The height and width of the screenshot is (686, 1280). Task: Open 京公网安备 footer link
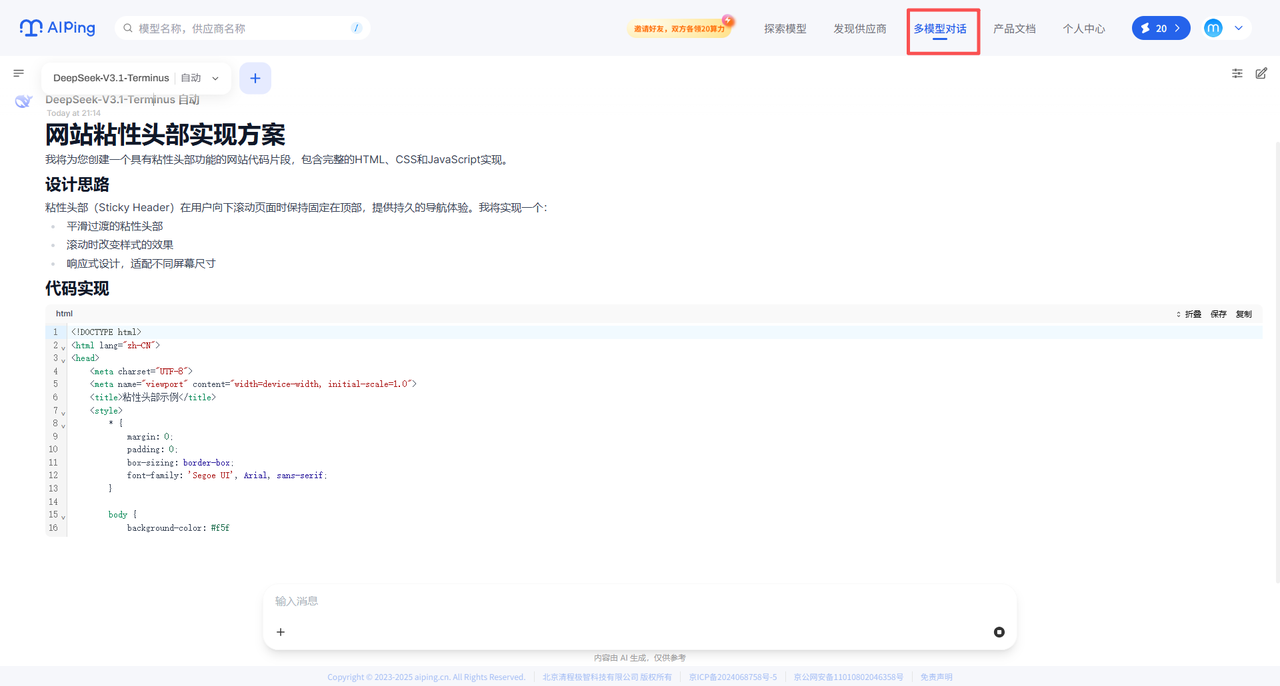(x=848, y=677)
